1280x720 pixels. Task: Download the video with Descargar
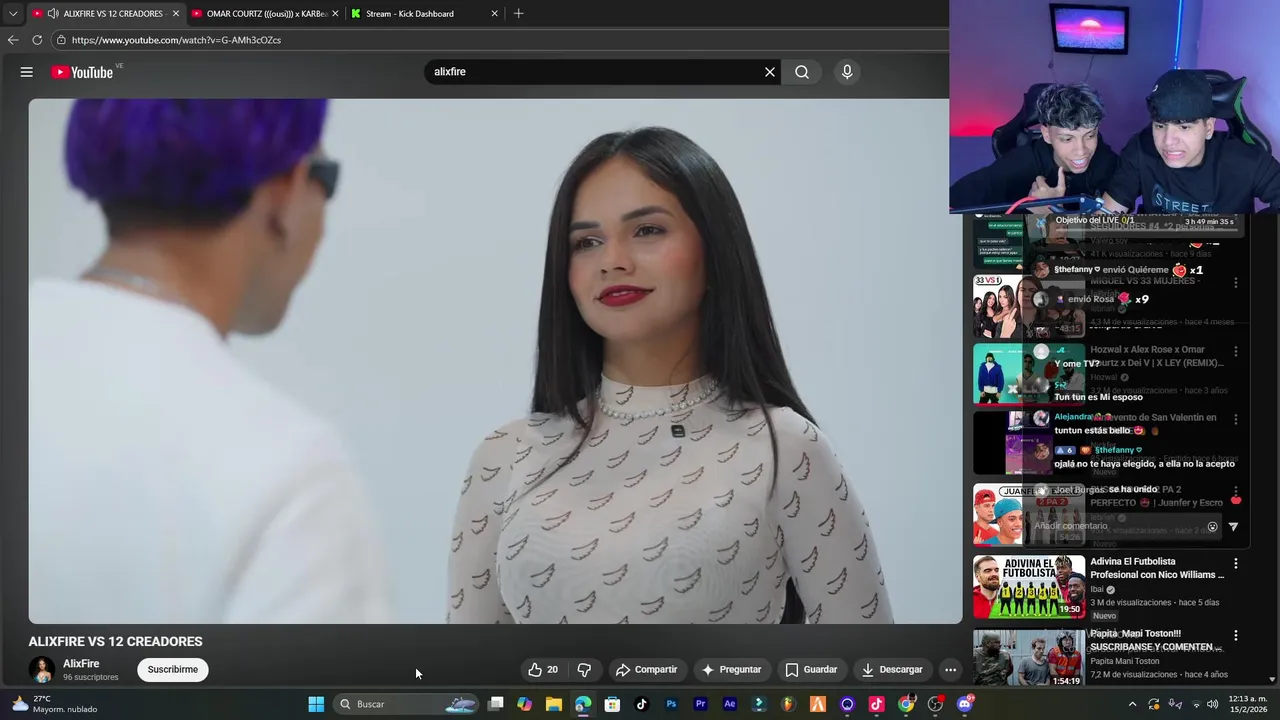click(x=892, y=670)
